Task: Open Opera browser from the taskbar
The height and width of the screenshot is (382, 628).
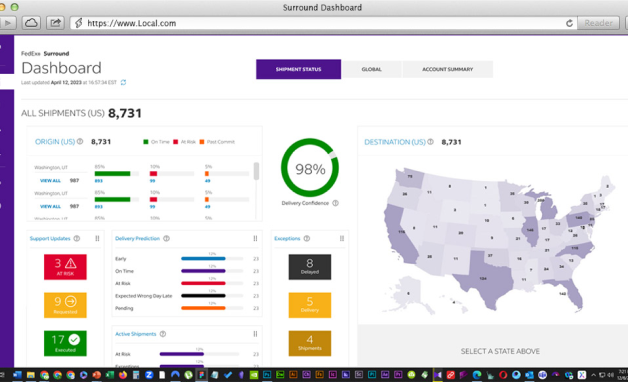Action: coord(503,375)
